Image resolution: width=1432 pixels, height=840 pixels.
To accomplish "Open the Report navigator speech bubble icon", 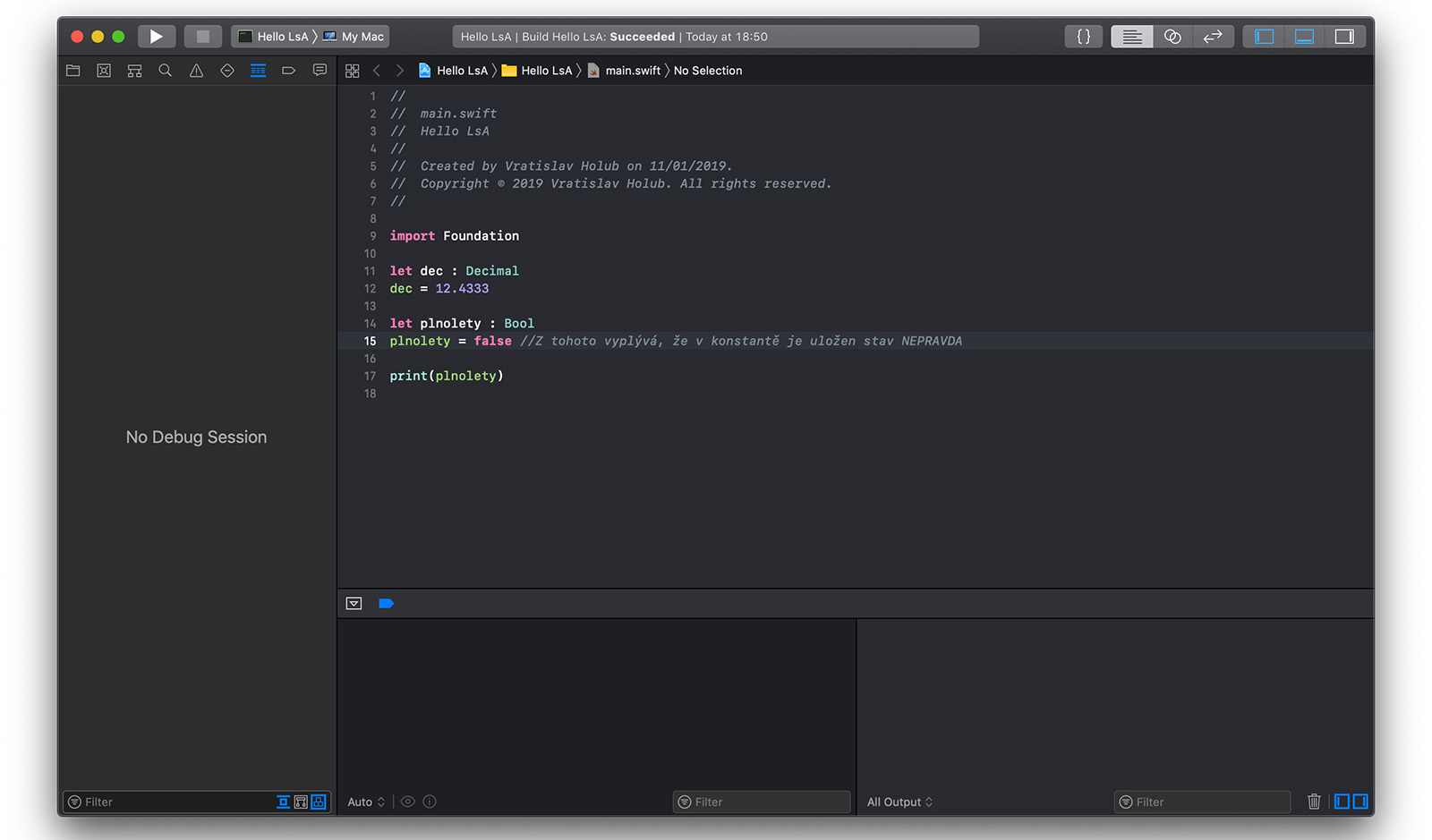I will pos(320,71).
